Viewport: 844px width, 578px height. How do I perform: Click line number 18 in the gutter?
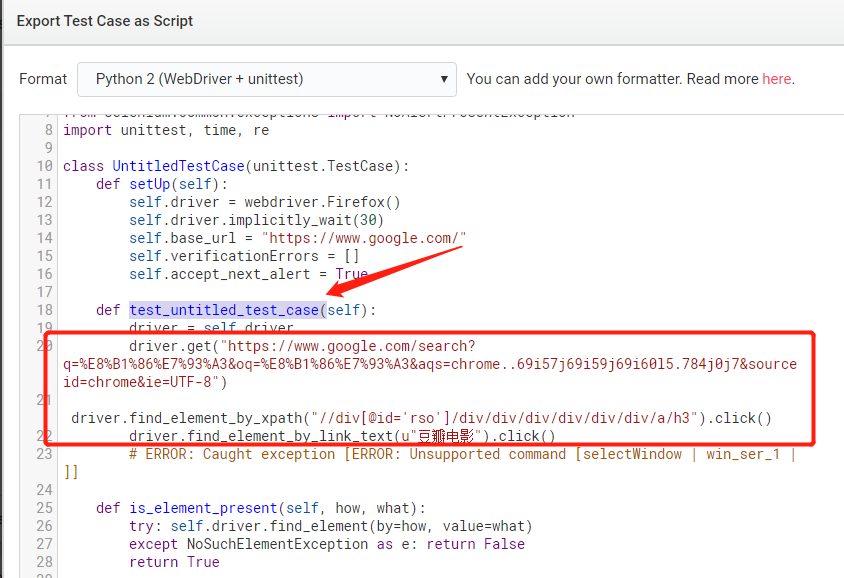pyautogui.click(x=45, y=310)
